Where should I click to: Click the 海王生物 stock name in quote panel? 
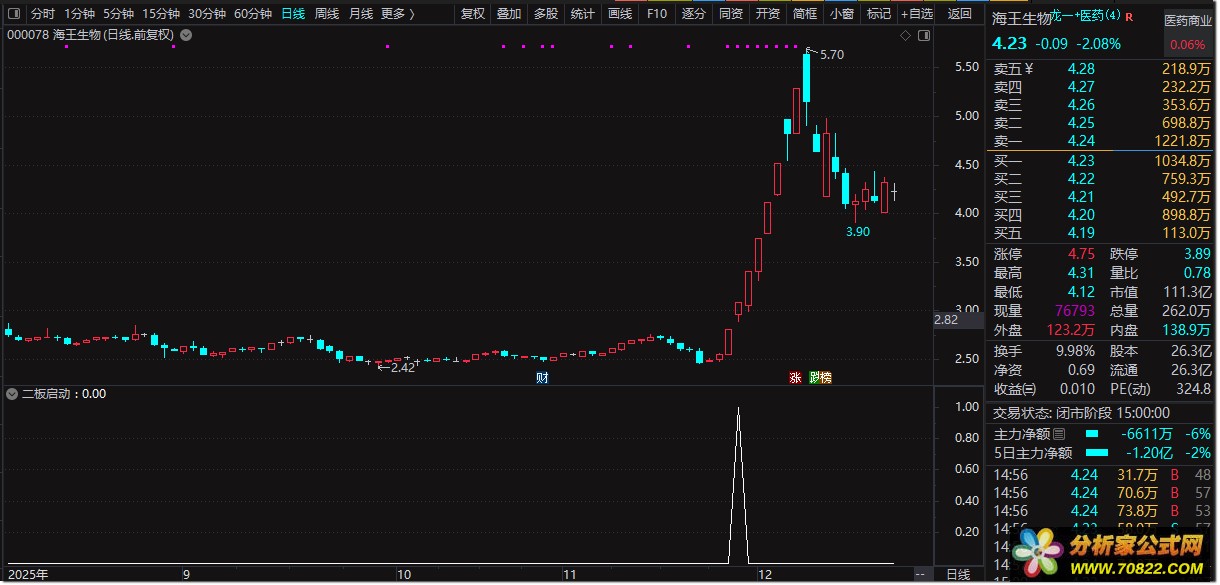(1021, 18)
